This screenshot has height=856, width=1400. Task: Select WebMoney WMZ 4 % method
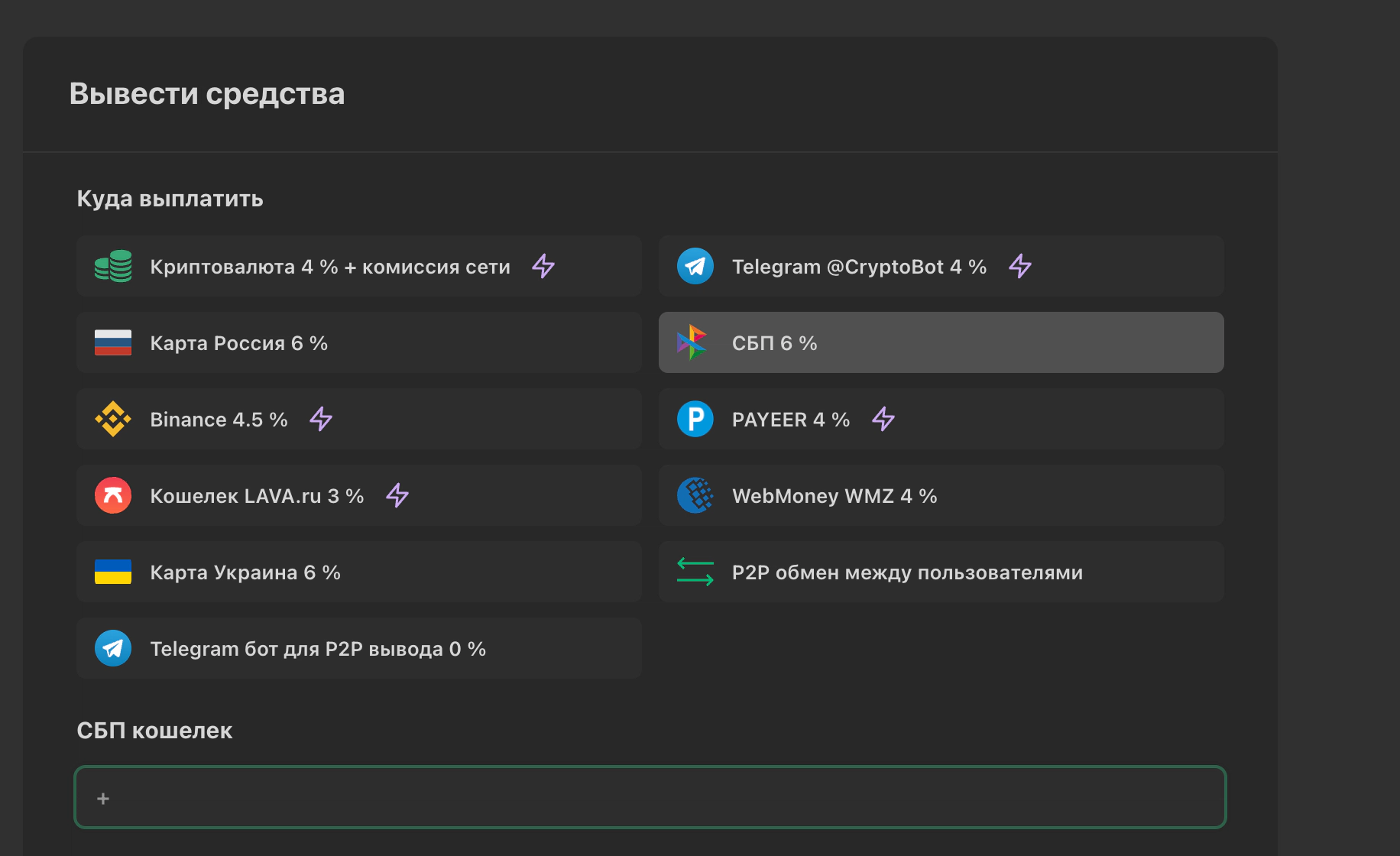pos(834,496)
